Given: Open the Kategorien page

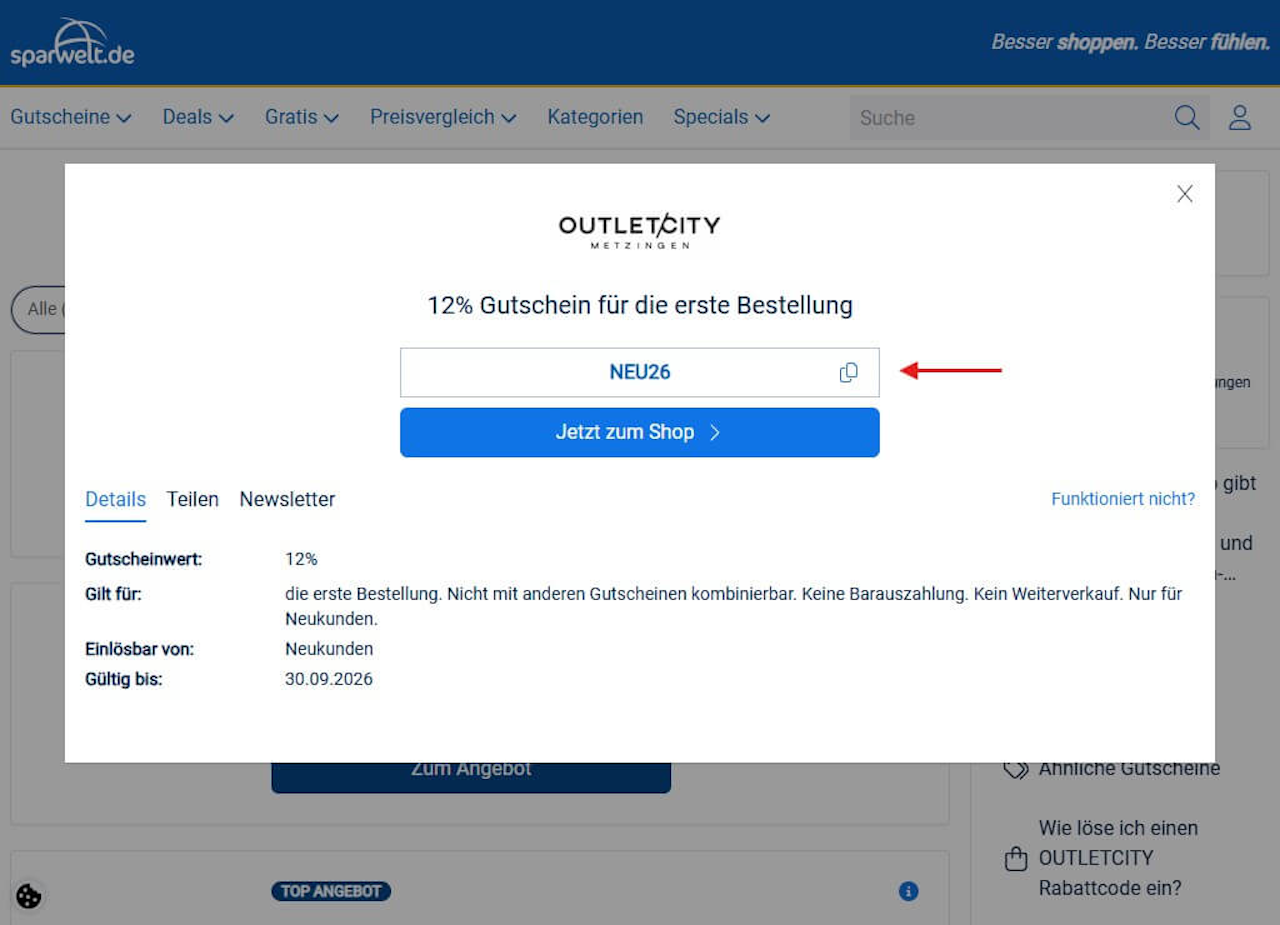Looking at the screenshot, I should pyautogui.click(x=595, y=117).
